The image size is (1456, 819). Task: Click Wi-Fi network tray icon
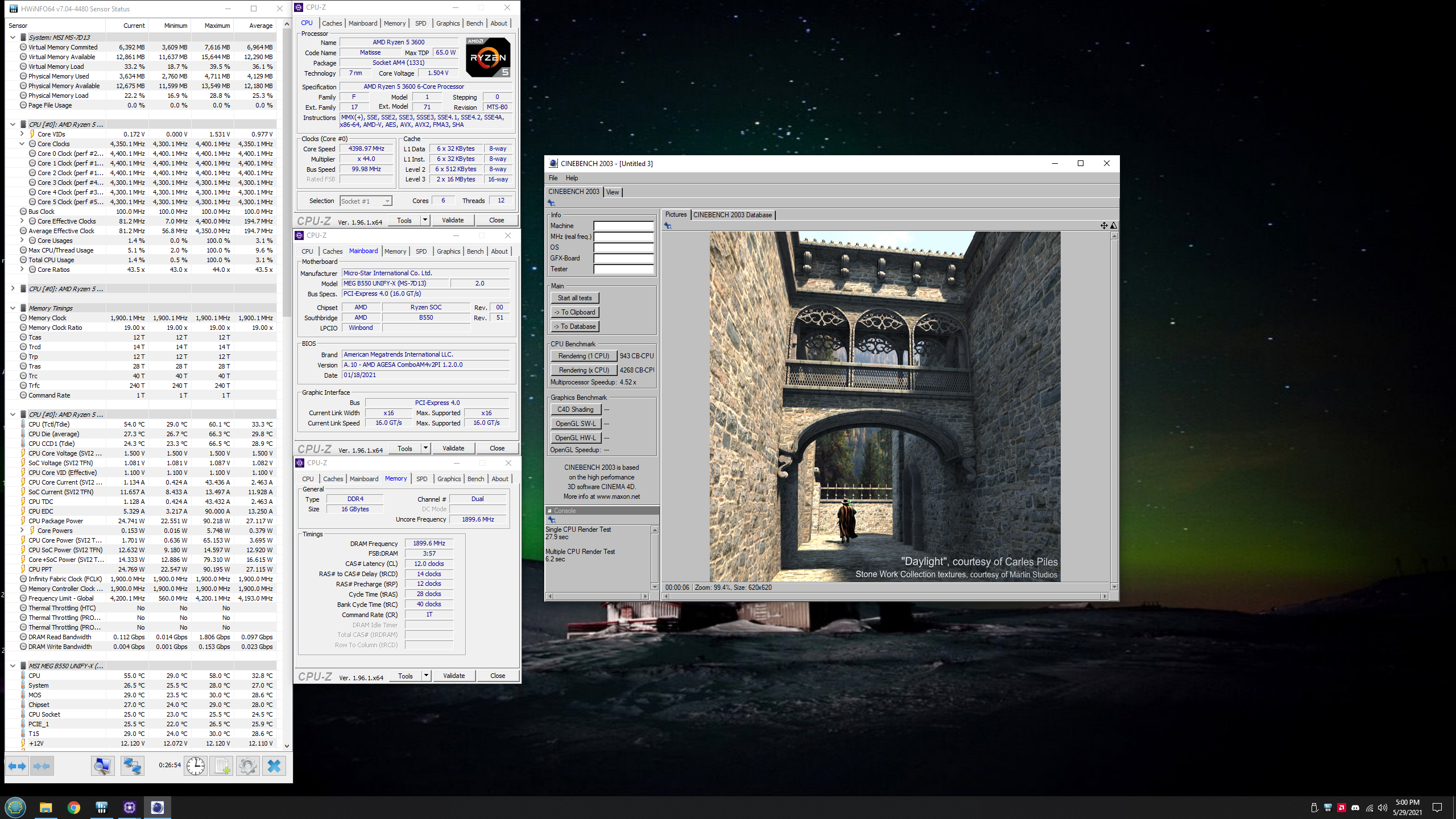click(1369, 808)
